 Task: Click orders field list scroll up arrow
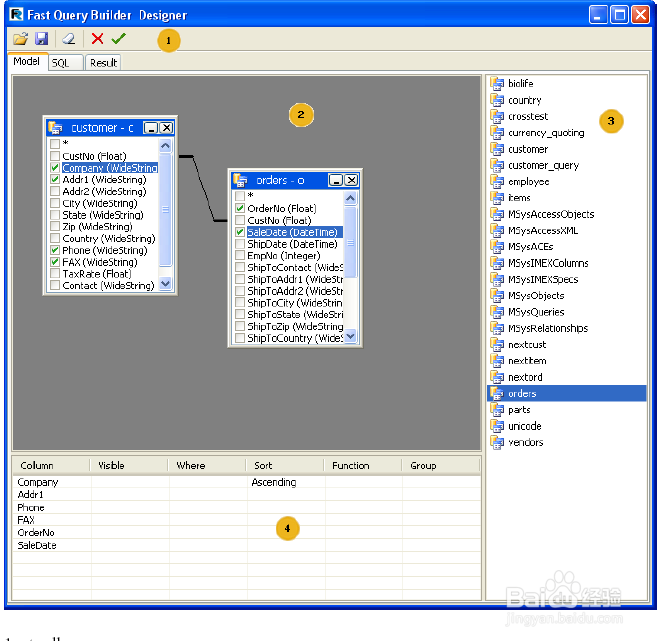click(350, 198)
